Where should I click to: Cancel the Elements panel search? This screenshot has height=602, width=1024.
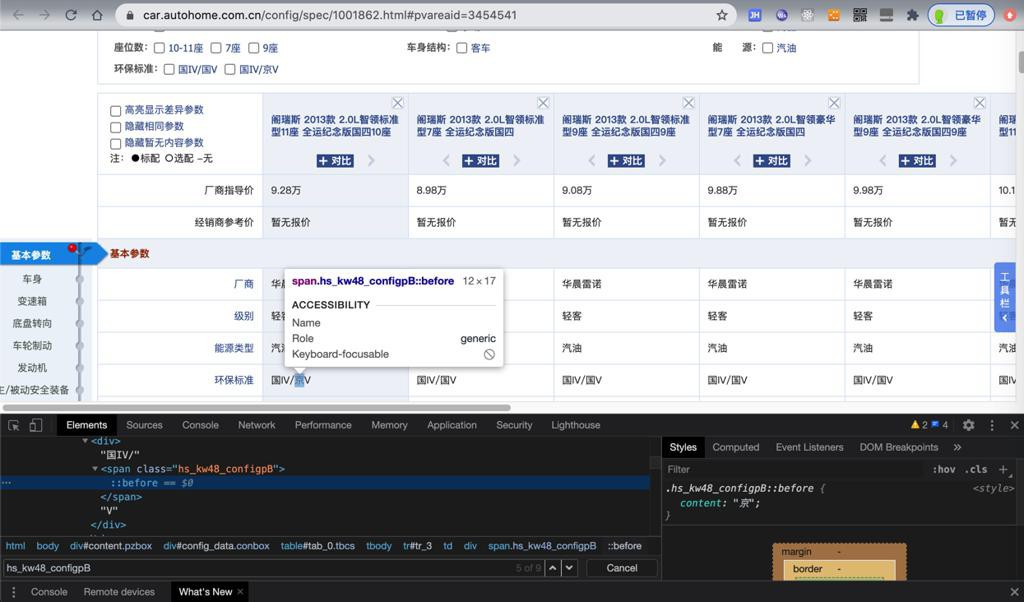coord(622,568)
